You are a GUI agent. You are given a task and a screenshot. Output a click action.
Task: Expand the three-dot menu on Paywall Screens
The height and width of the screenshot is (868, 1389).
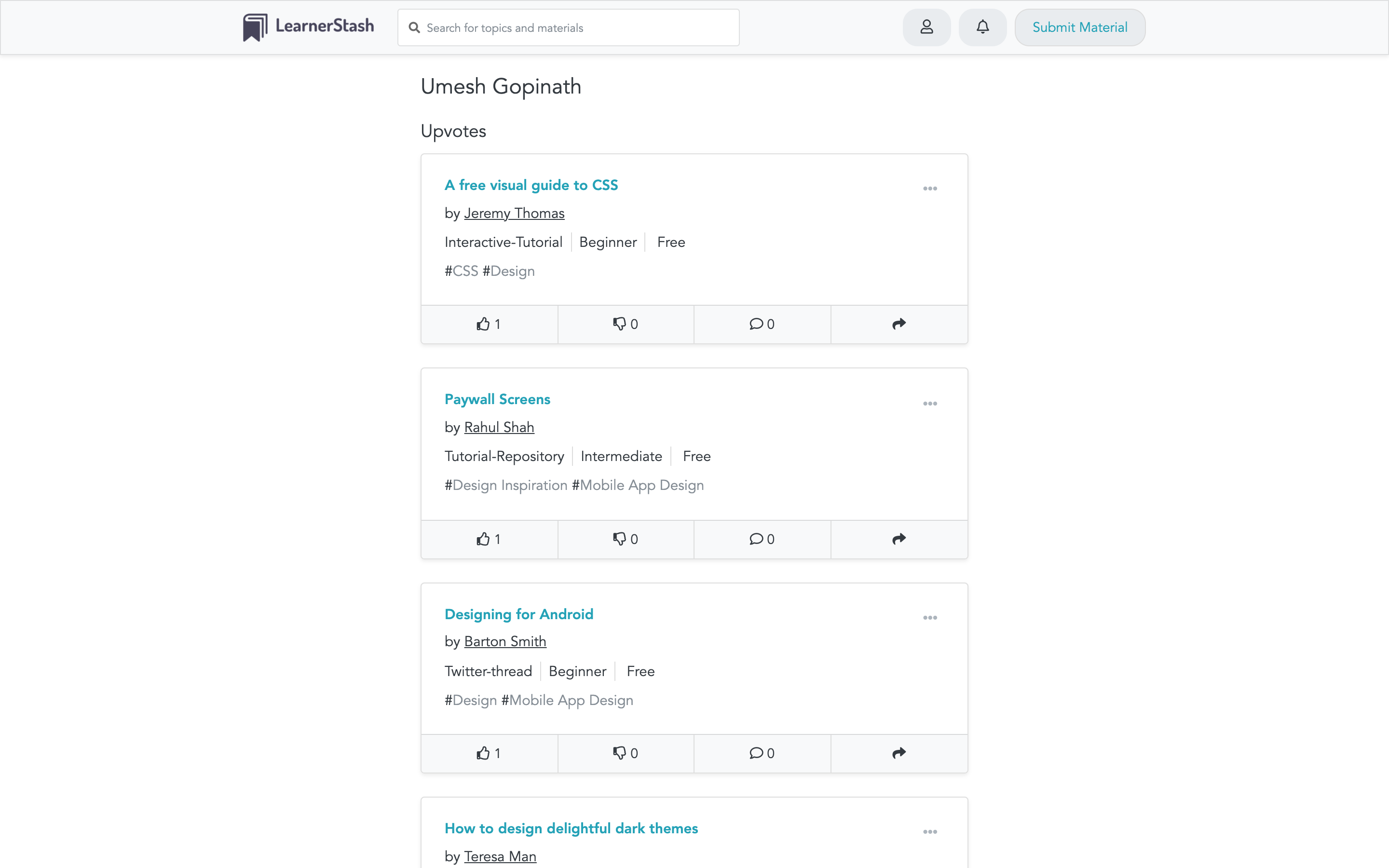930,404
